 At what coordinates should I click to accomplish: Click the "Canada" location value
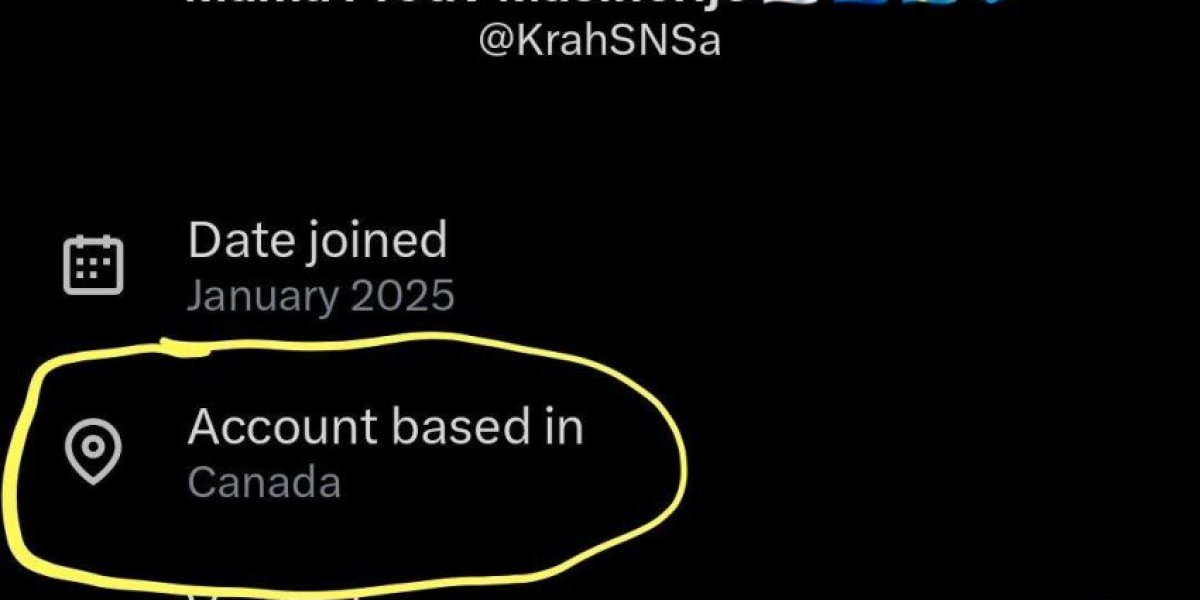tap(264, 483)
